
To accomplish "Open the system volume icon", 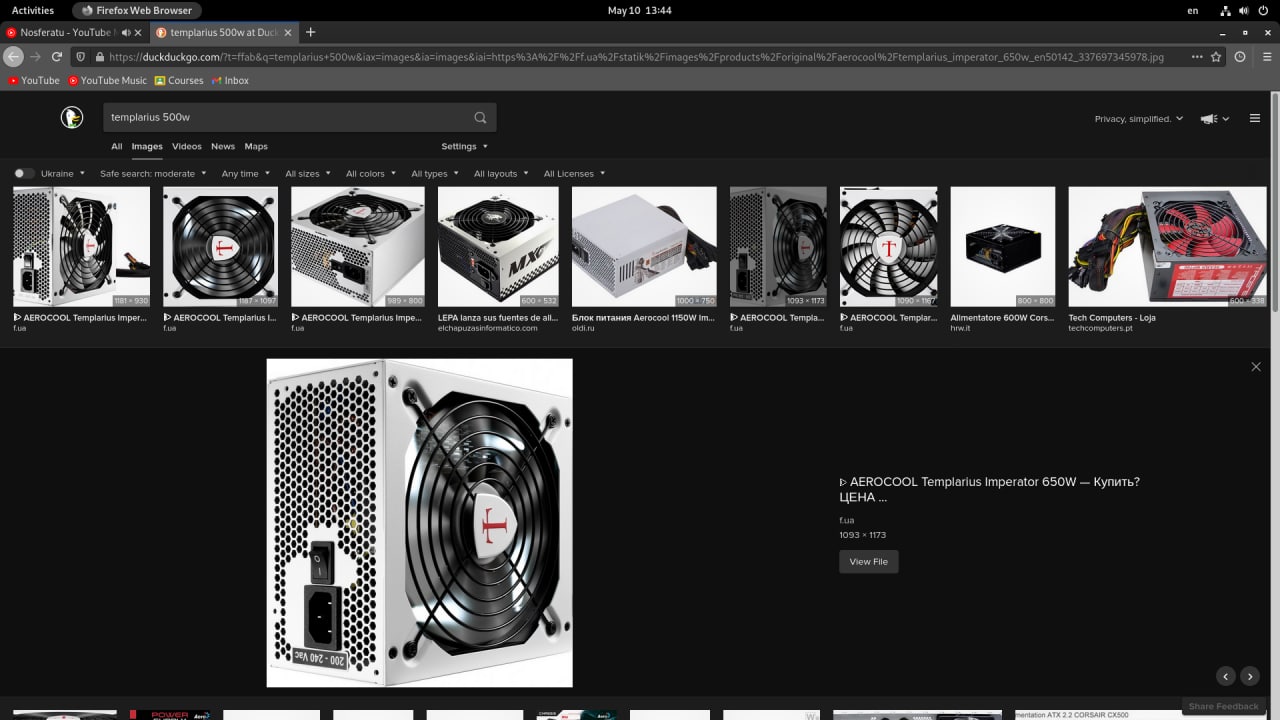I will (1244, 10).
